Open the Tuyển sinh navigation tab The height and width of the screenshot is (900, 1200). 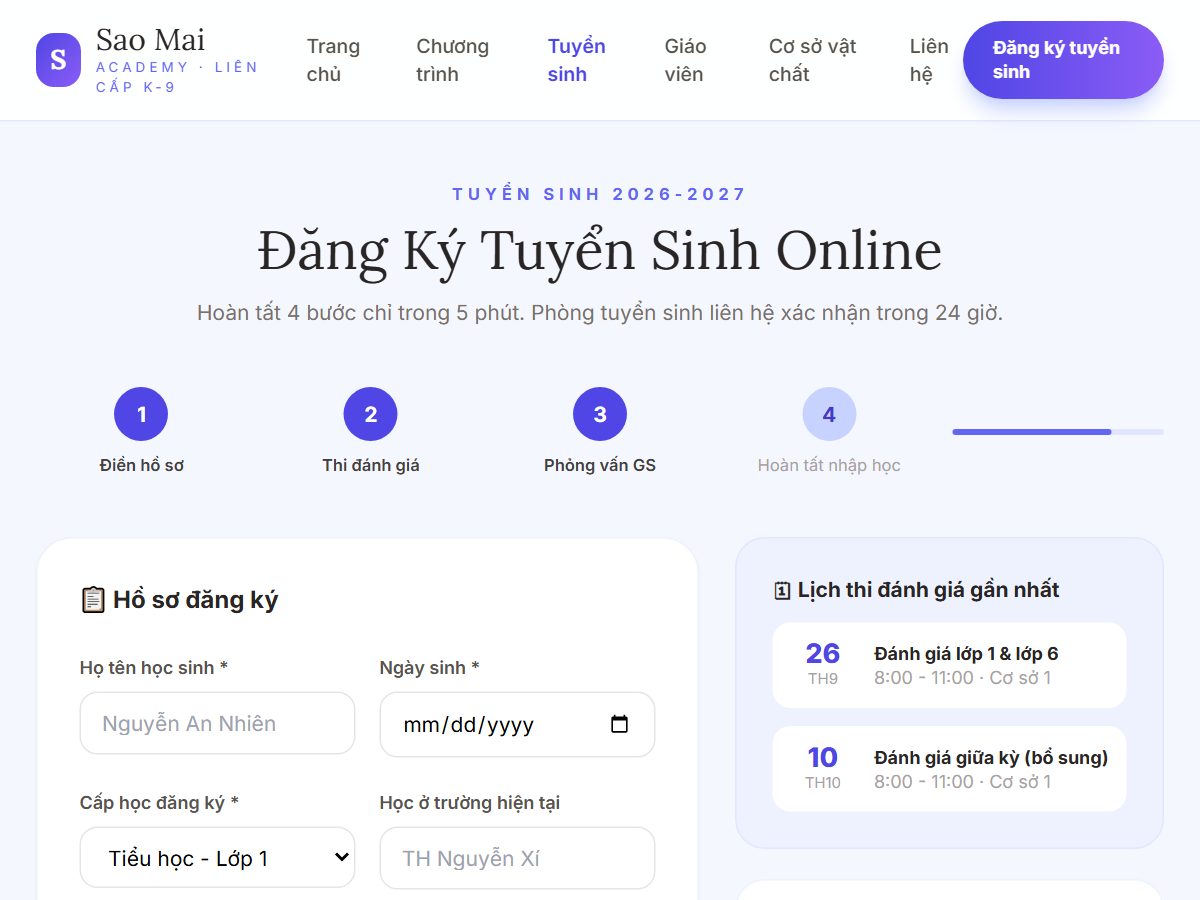click(x=576, y=60)
